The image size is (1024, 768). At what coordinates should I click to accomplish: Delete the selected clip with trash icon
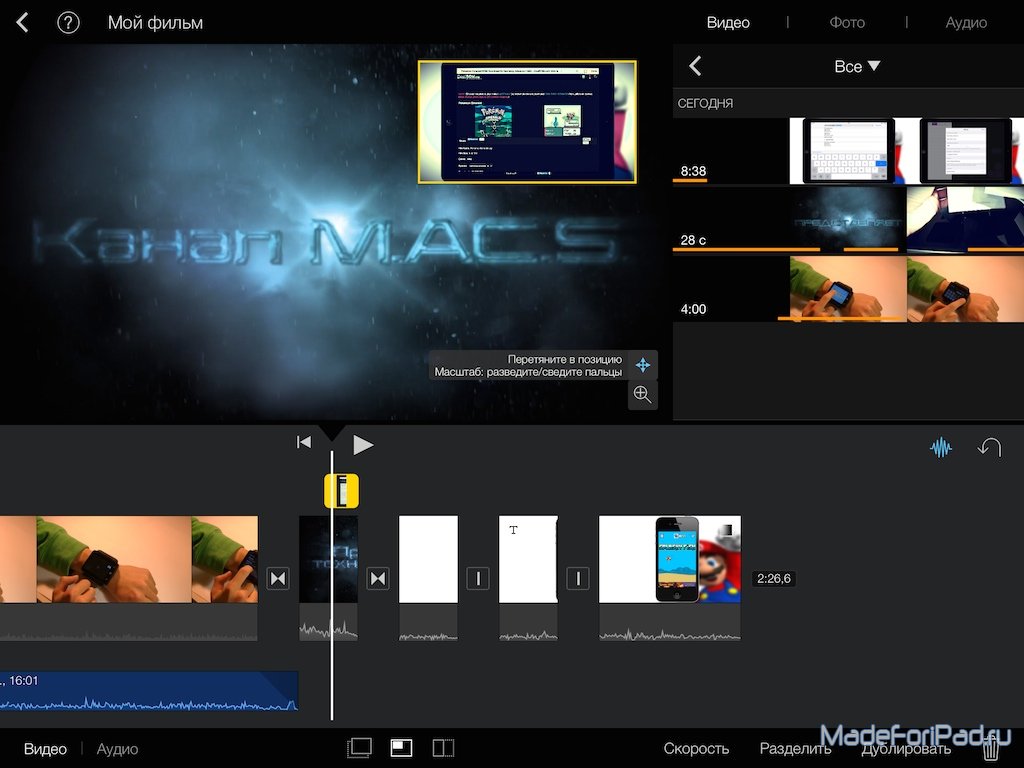pos(991,748)
